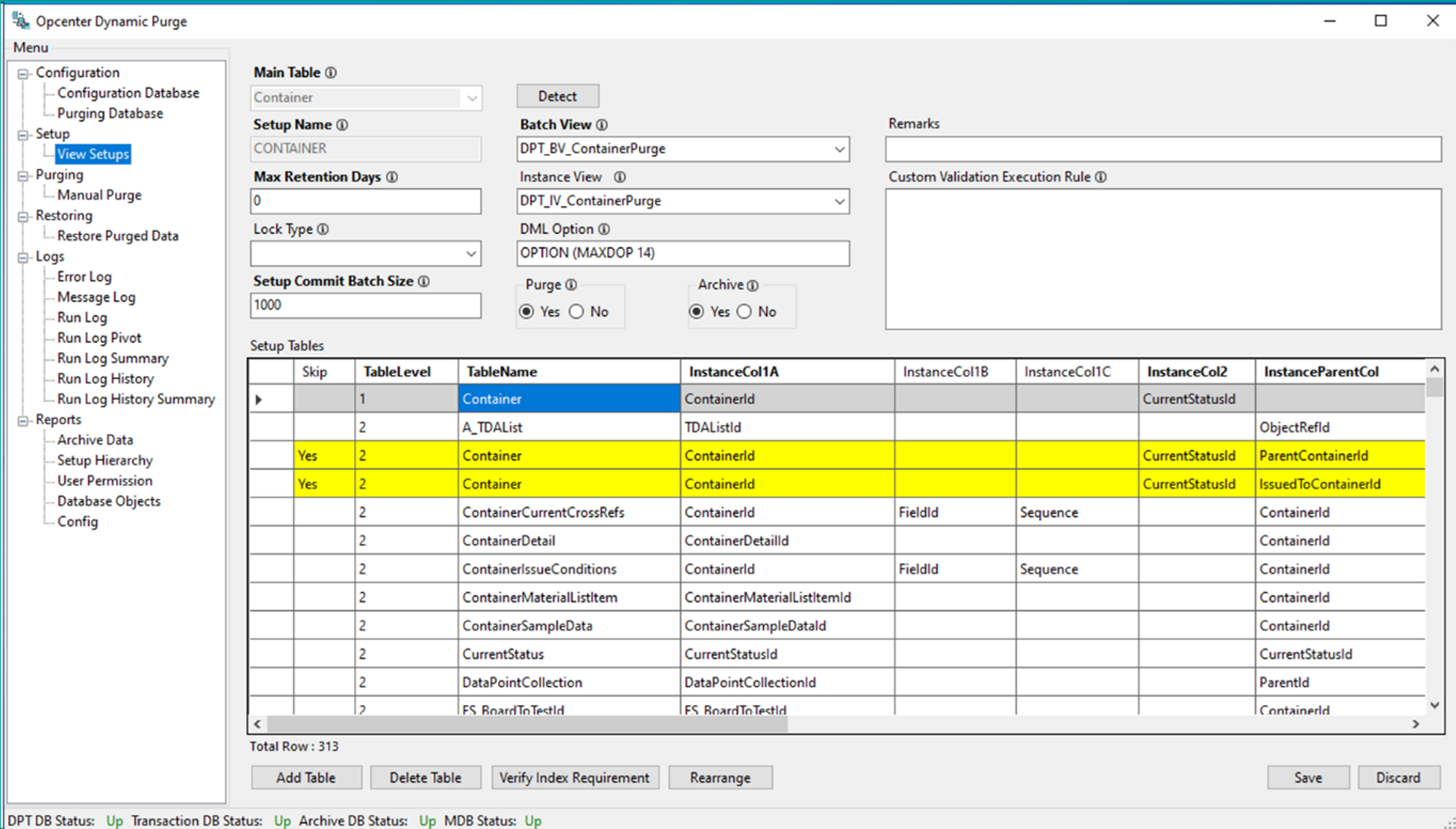This screenshot has width=1456, height=829.
Task: Click info icon next to Main Table
Action: (331, 73)
